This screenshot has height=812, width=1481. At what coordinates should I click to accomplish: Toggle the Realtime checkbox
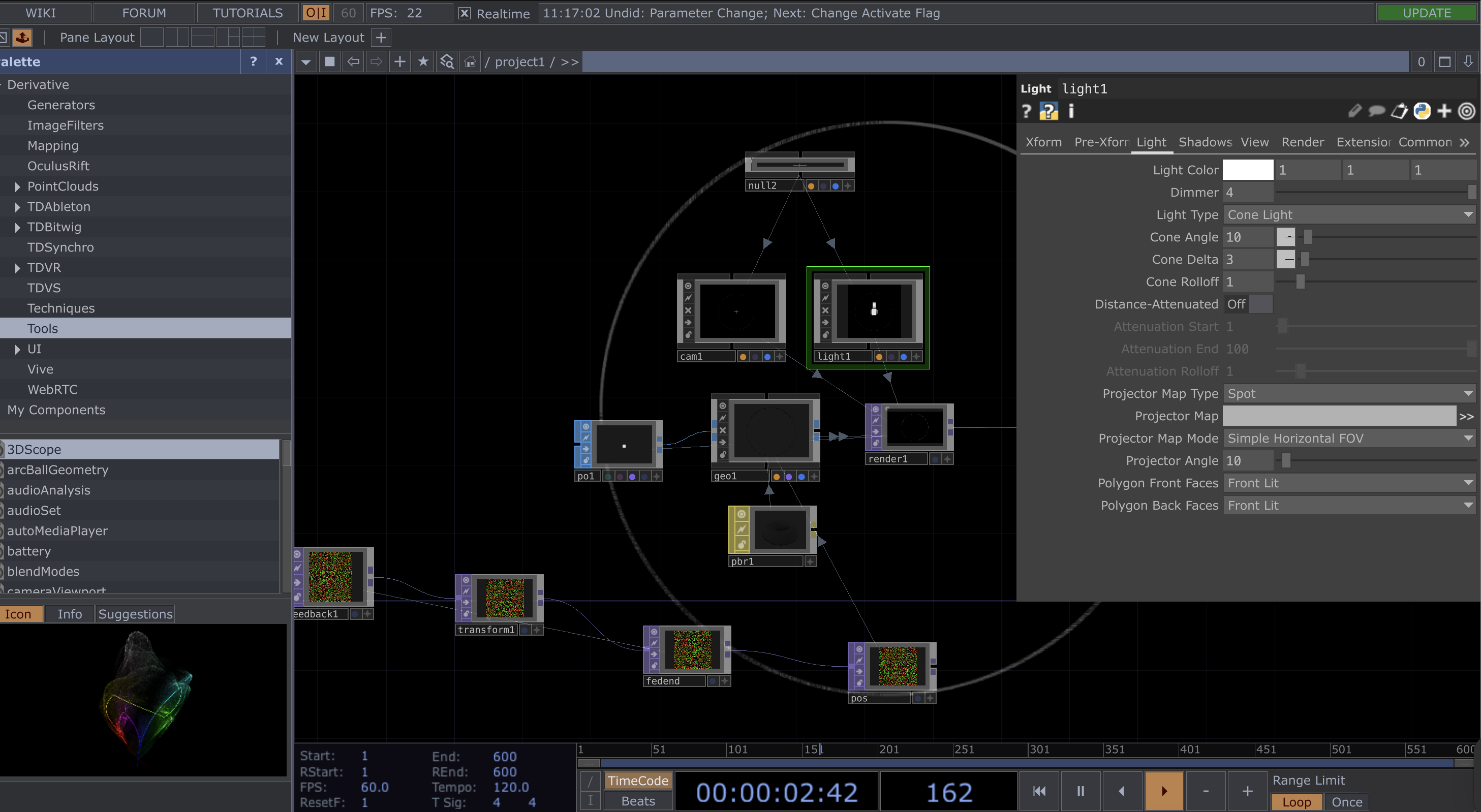click(x=465, y=13)
